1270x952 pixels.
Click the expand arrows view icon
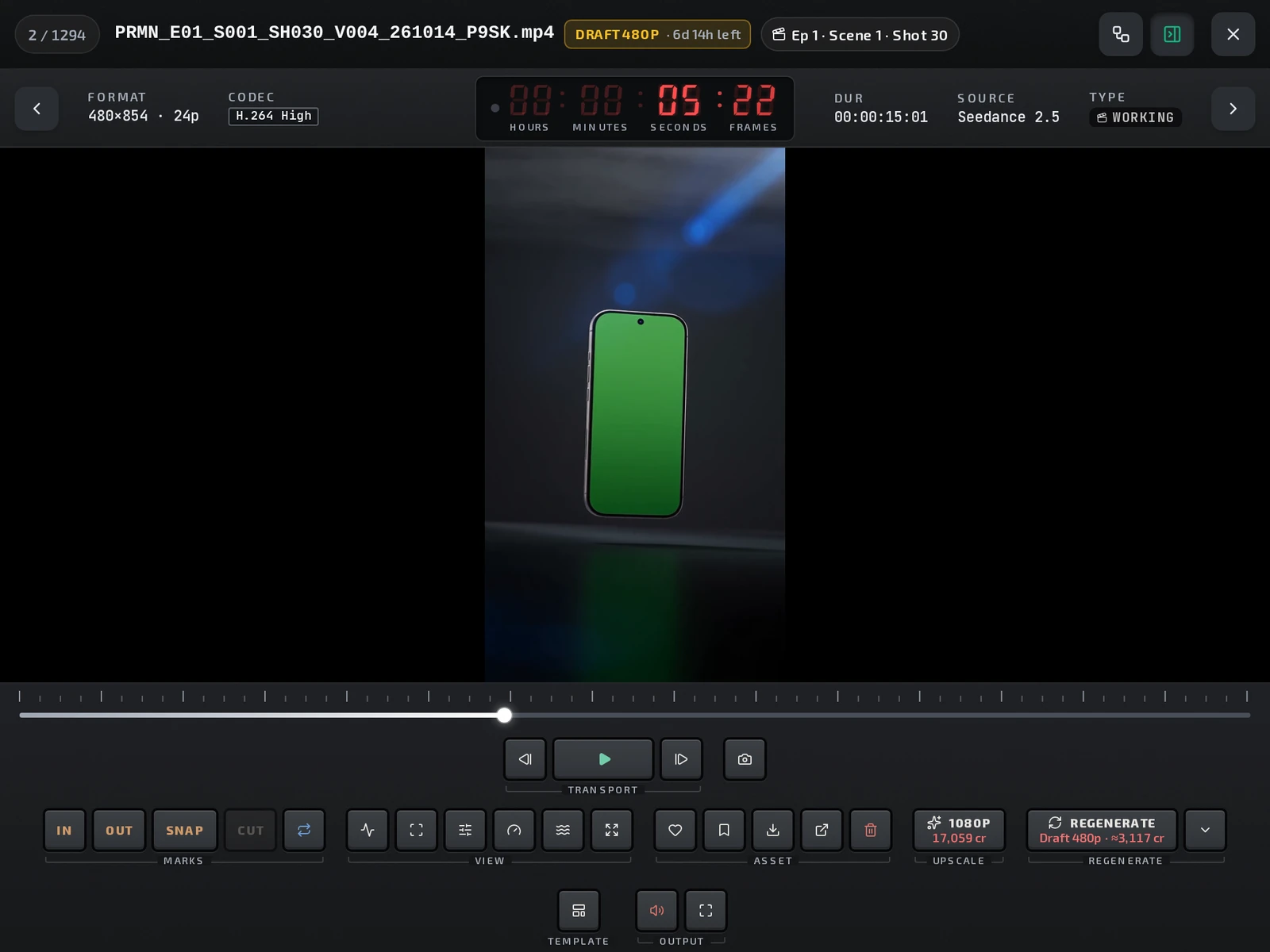(x=612, y=830)
